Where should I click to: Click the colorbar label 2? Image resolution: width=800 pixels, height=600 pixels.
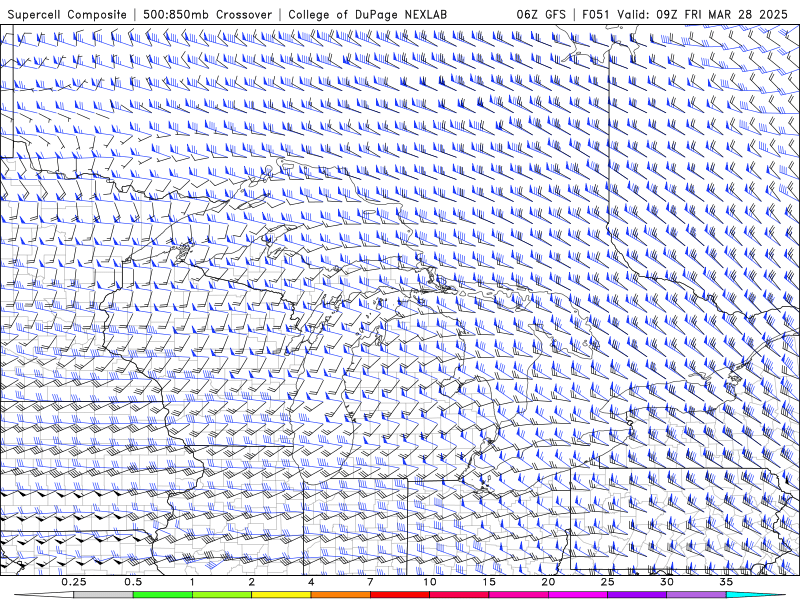tap(252, 582)
